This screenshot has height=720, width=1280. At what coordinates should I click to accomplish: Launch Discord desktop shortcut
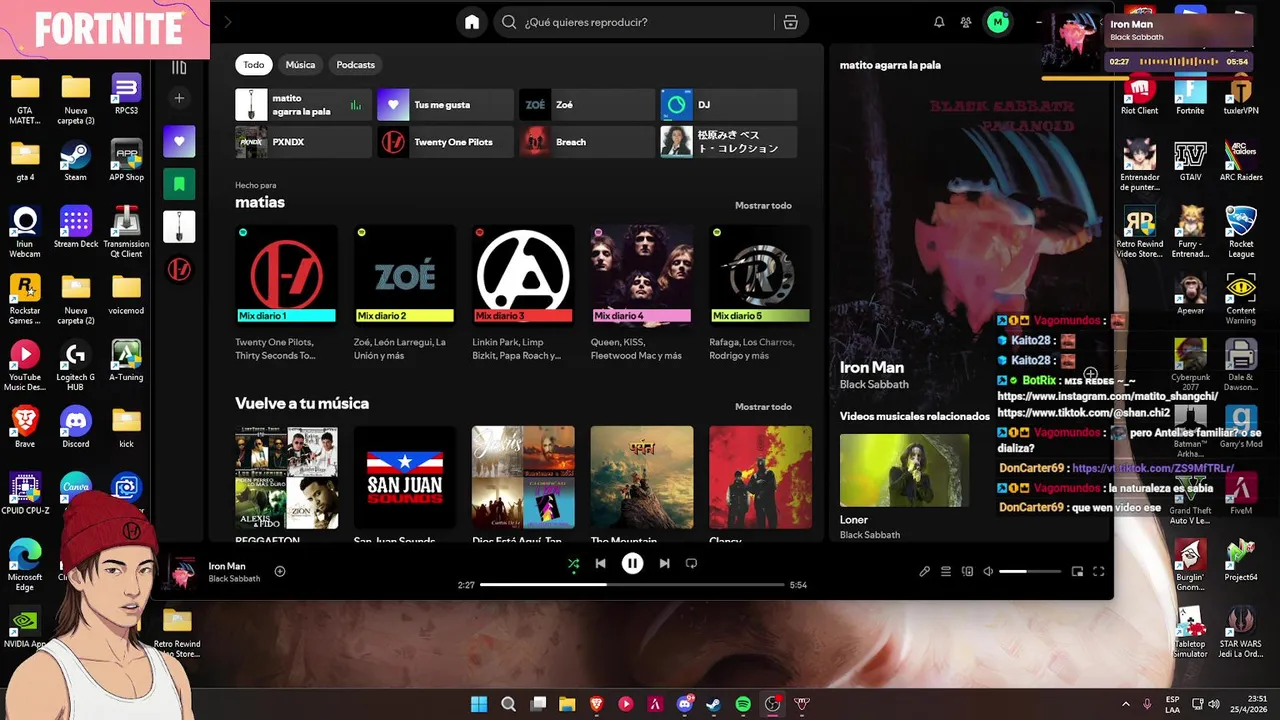pyautogui.click(x=75, y=427)
